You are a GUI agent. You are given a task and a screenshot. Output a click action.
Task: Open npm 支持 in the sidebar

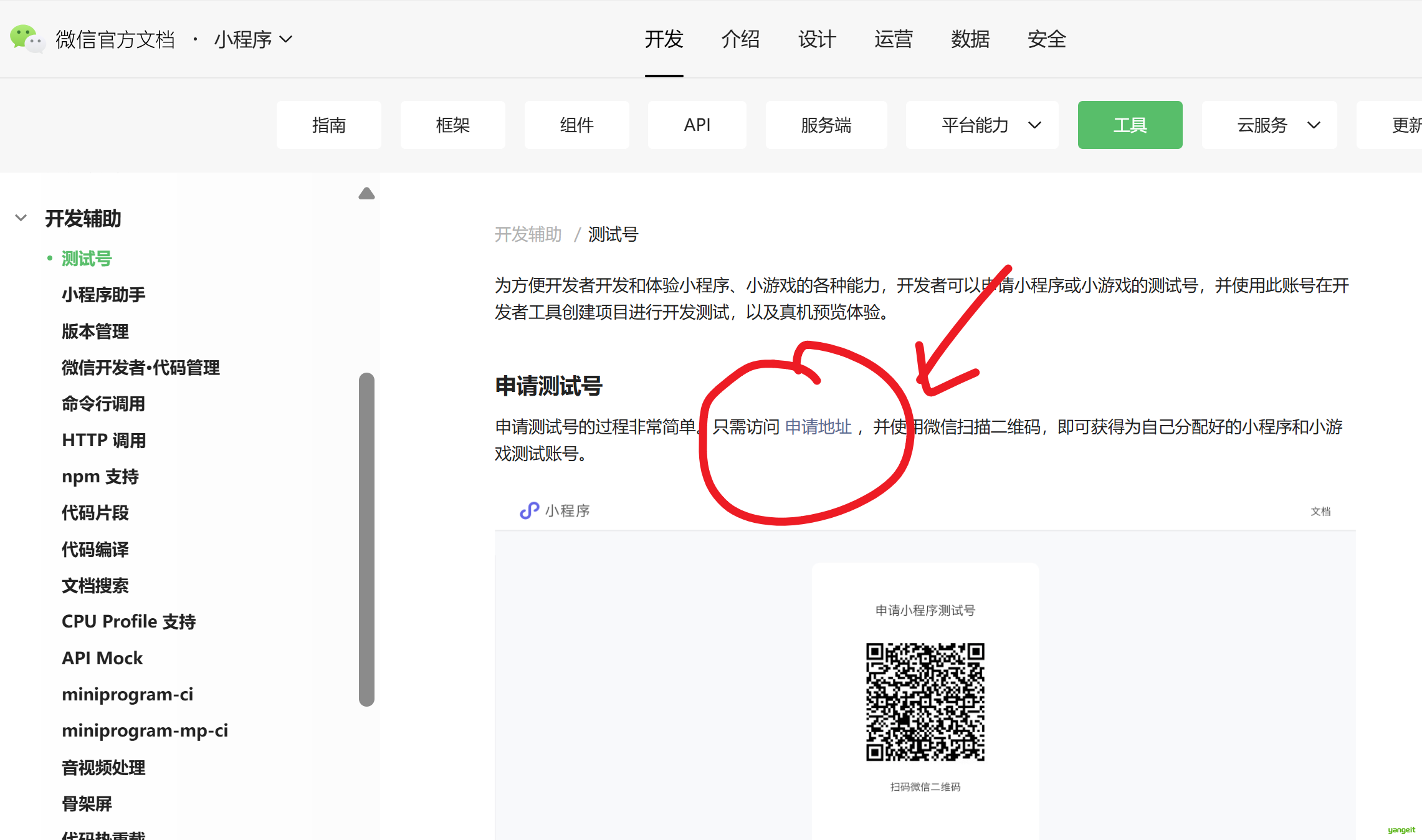(x=100, y=477)
